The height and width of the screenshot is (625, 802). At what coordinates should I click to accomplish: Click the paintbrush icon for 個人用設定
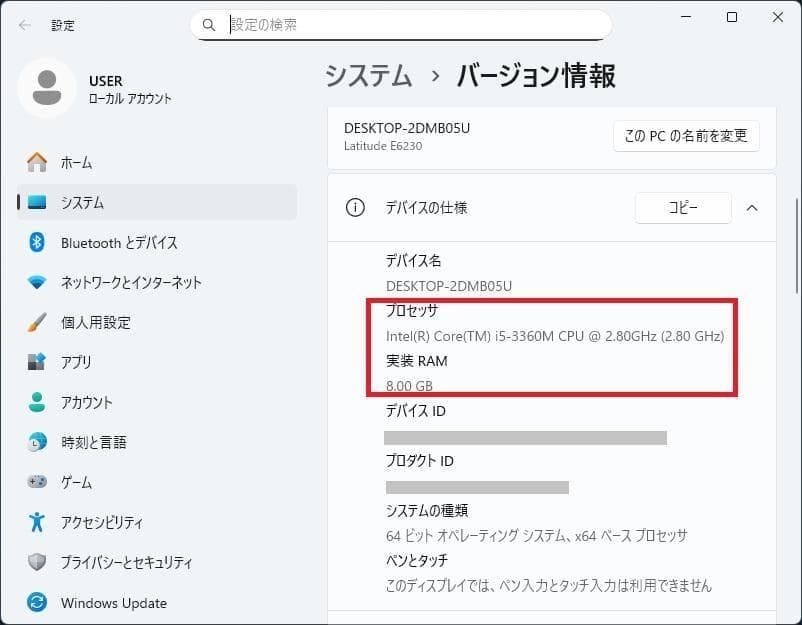(x=37, y=322)
